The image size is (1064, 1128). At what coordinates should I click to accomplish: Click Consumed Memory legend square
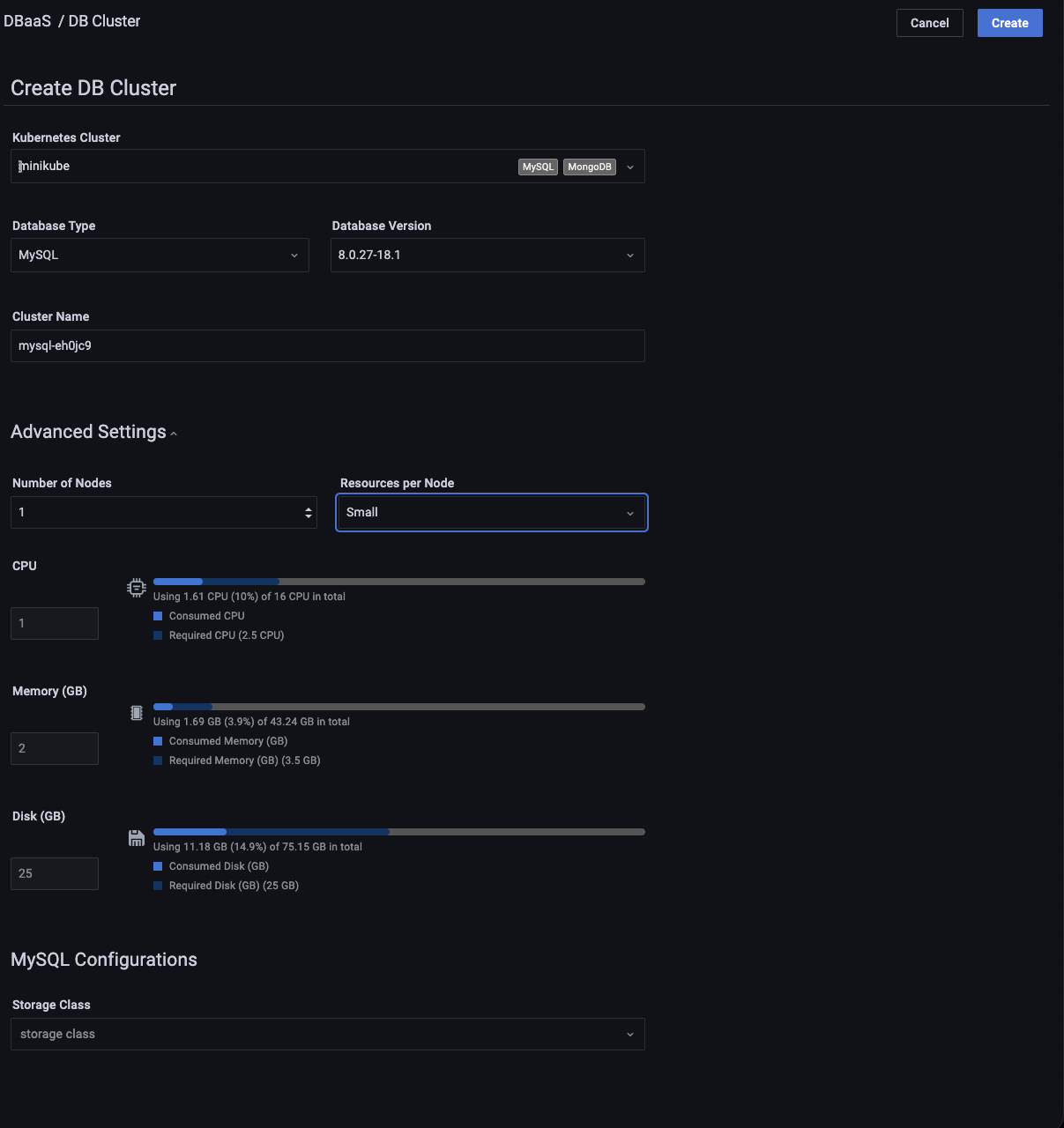tap(158, 741)
